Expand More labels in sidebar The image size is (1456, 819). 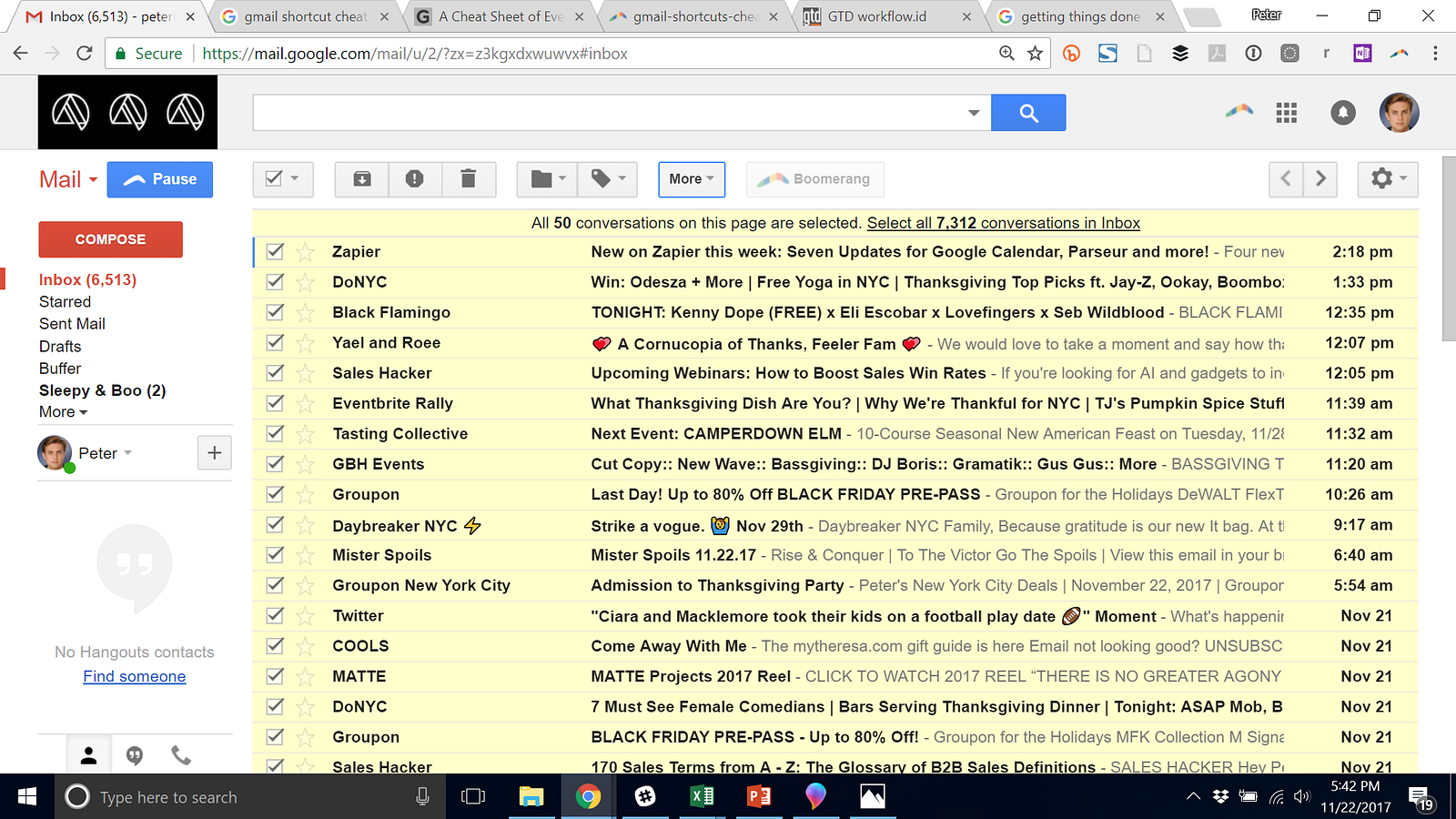[64, 412]
